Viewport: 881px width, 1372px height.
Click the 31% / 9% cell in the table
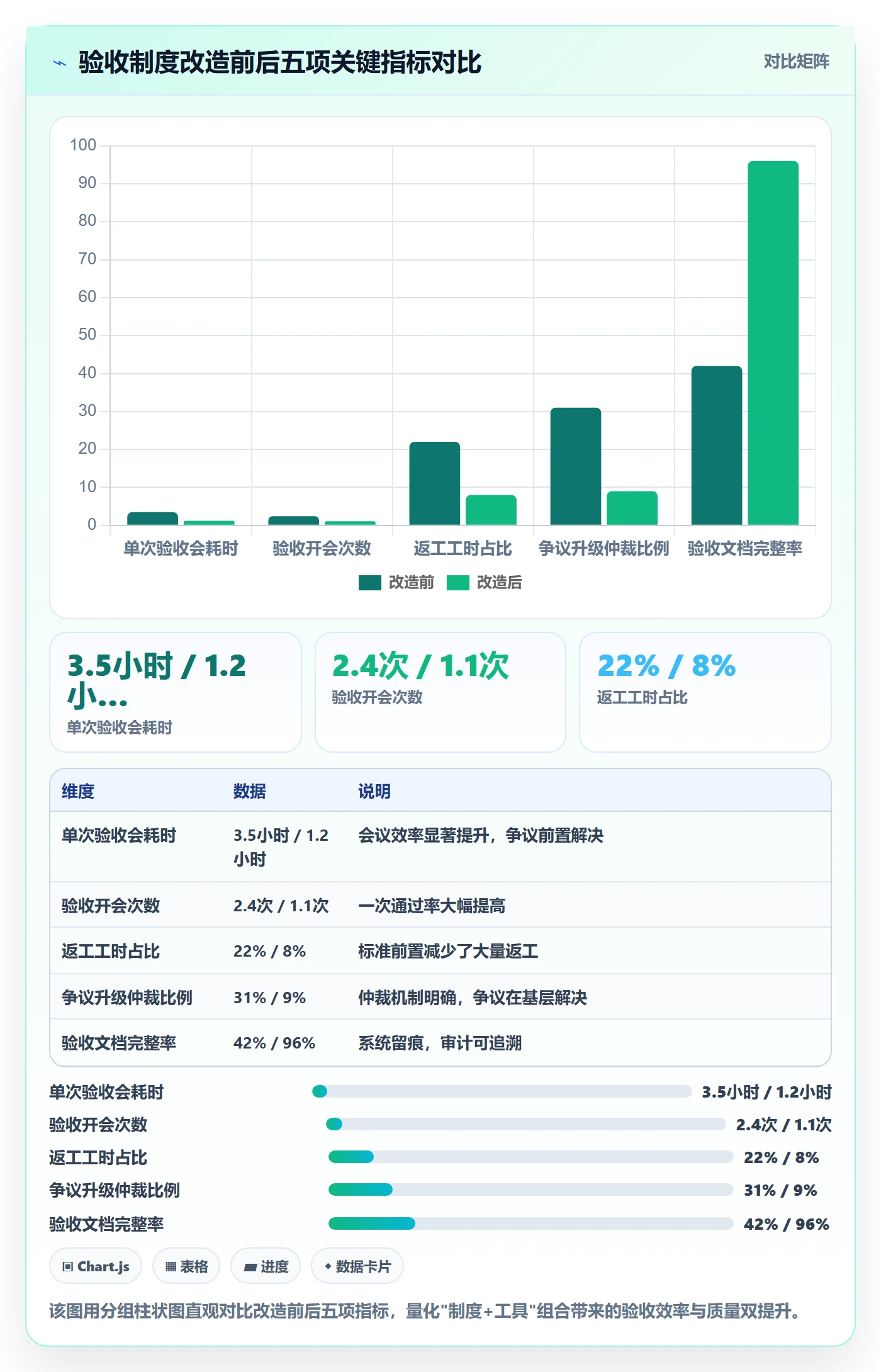pyautogui.click(x=269, y=998)
